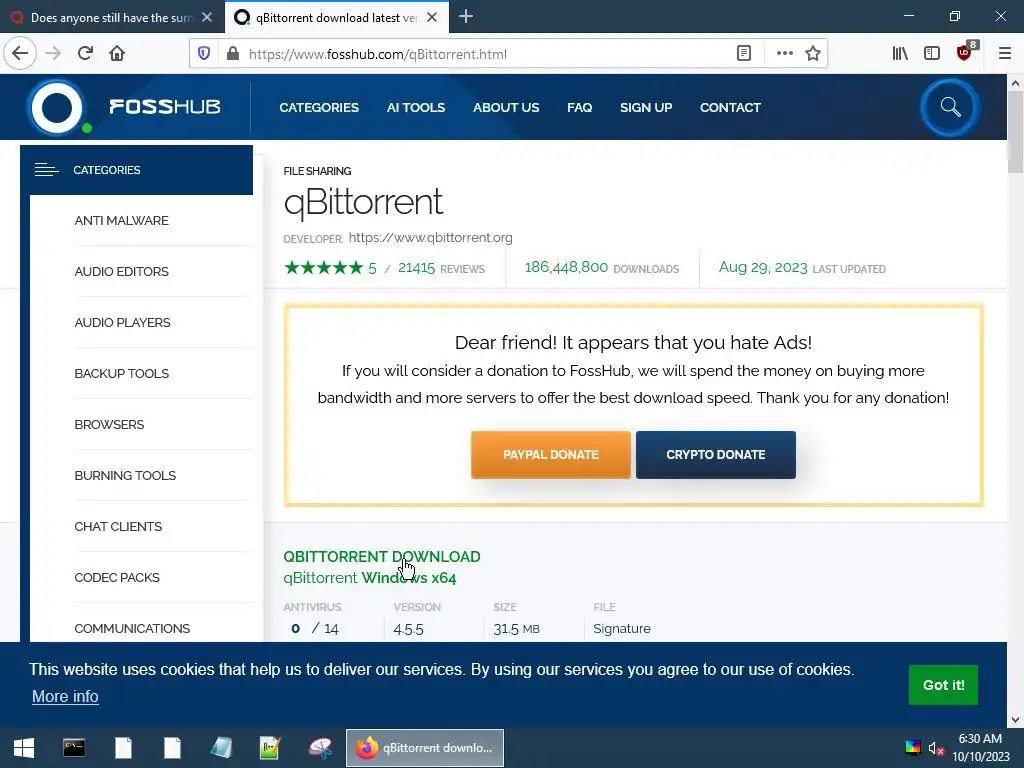Viewport: 1024px width, 768px height.
Task: Open Windows Start menu
Action: tap(24, 748)
